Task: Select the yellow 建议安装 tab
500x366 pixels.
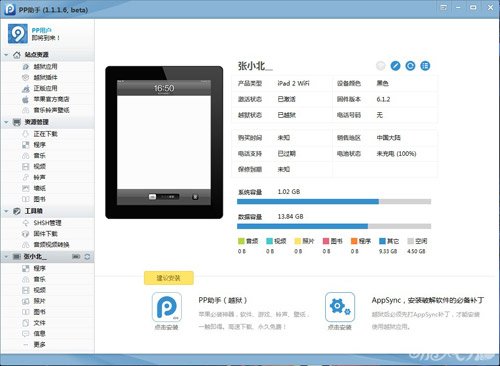Action: tap(169, 278)
